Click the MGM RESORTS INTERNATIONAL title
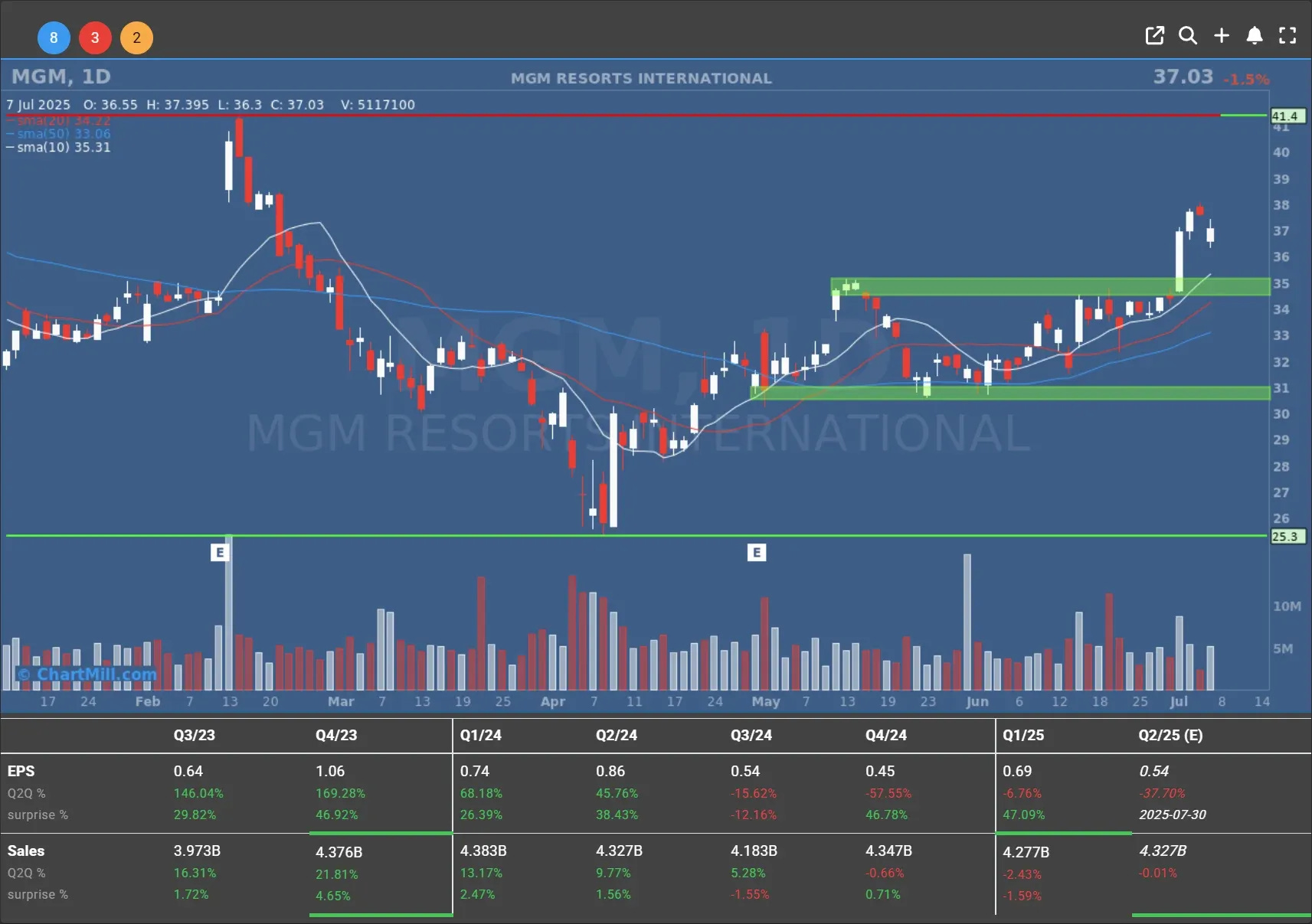The image size is (1312, 924). (x=641, y=78)
